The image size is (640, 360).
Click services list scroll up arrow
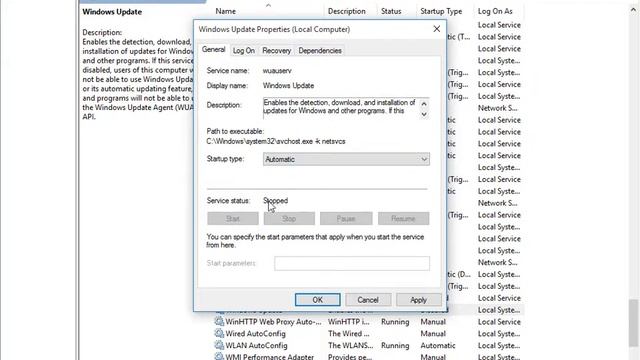[633, 10]
